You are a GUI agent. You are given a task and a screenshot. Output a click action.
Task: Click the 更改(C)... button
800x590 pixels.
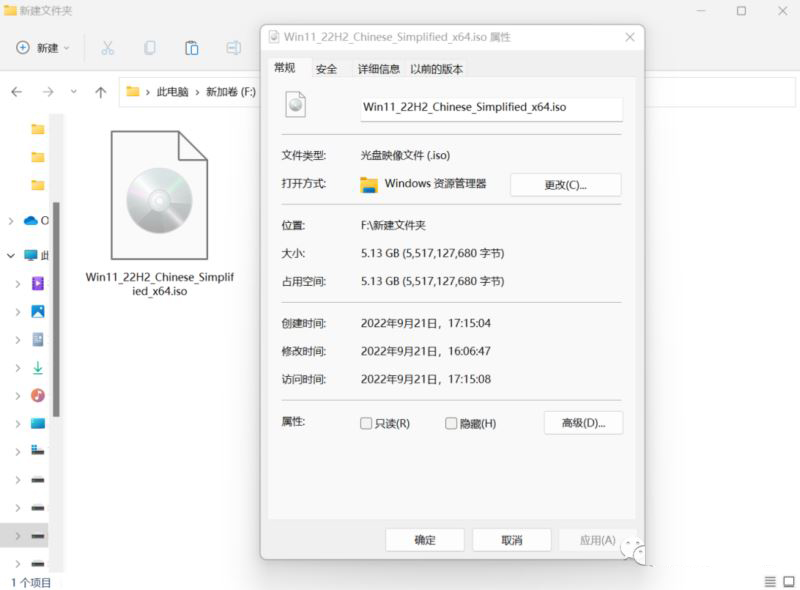(x=565, y=185)
